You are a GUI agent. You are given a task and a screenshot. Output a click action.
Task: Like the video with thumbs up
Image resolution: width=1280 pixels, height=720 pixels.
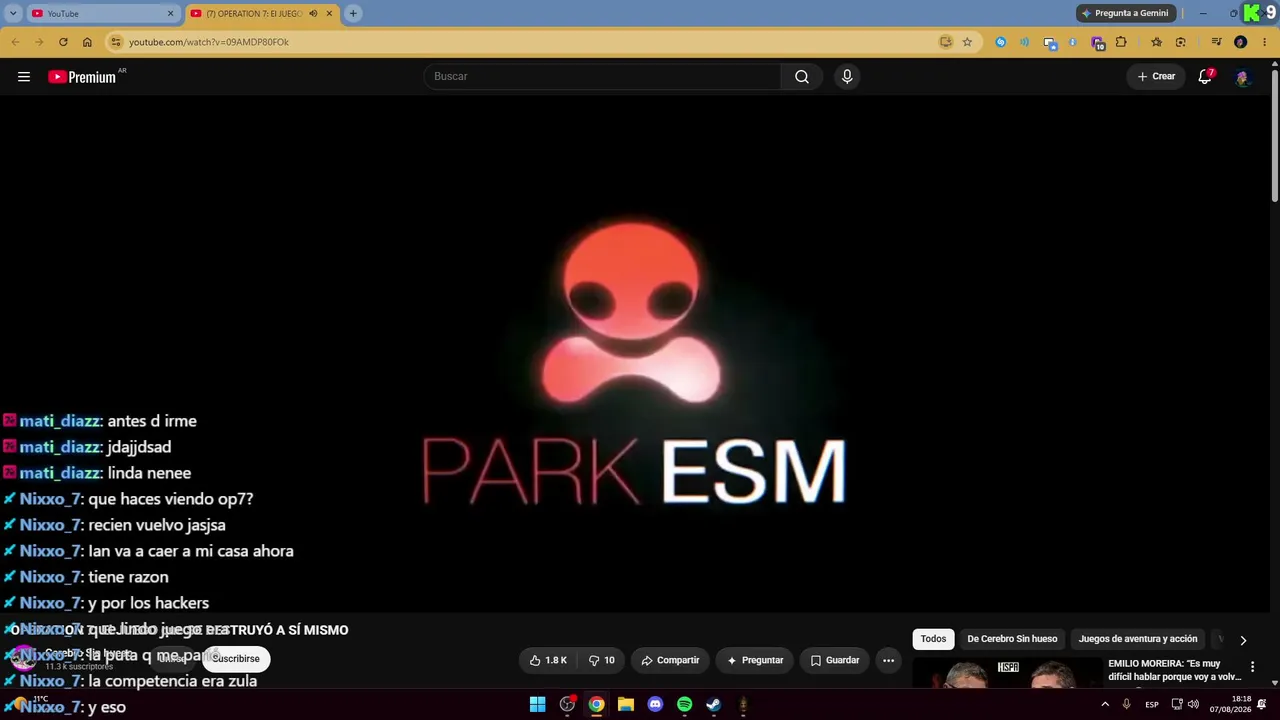pos(548,660)
